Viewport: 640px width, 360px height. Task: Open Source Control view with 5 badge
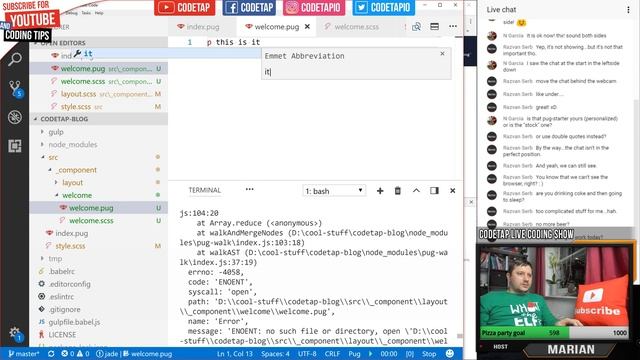15,89
